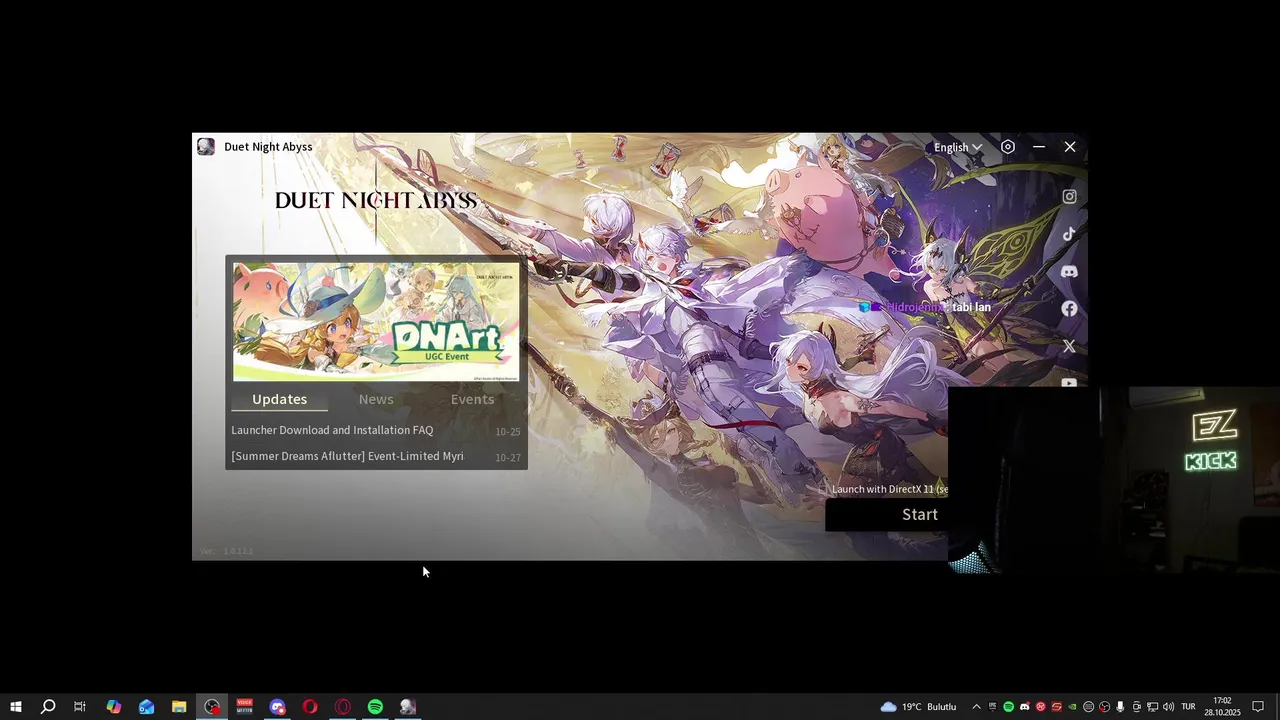Open the red Opera browser taskbar icon
The height and width of the screenshot is (720, 1280).
click(x=310, y=707)
